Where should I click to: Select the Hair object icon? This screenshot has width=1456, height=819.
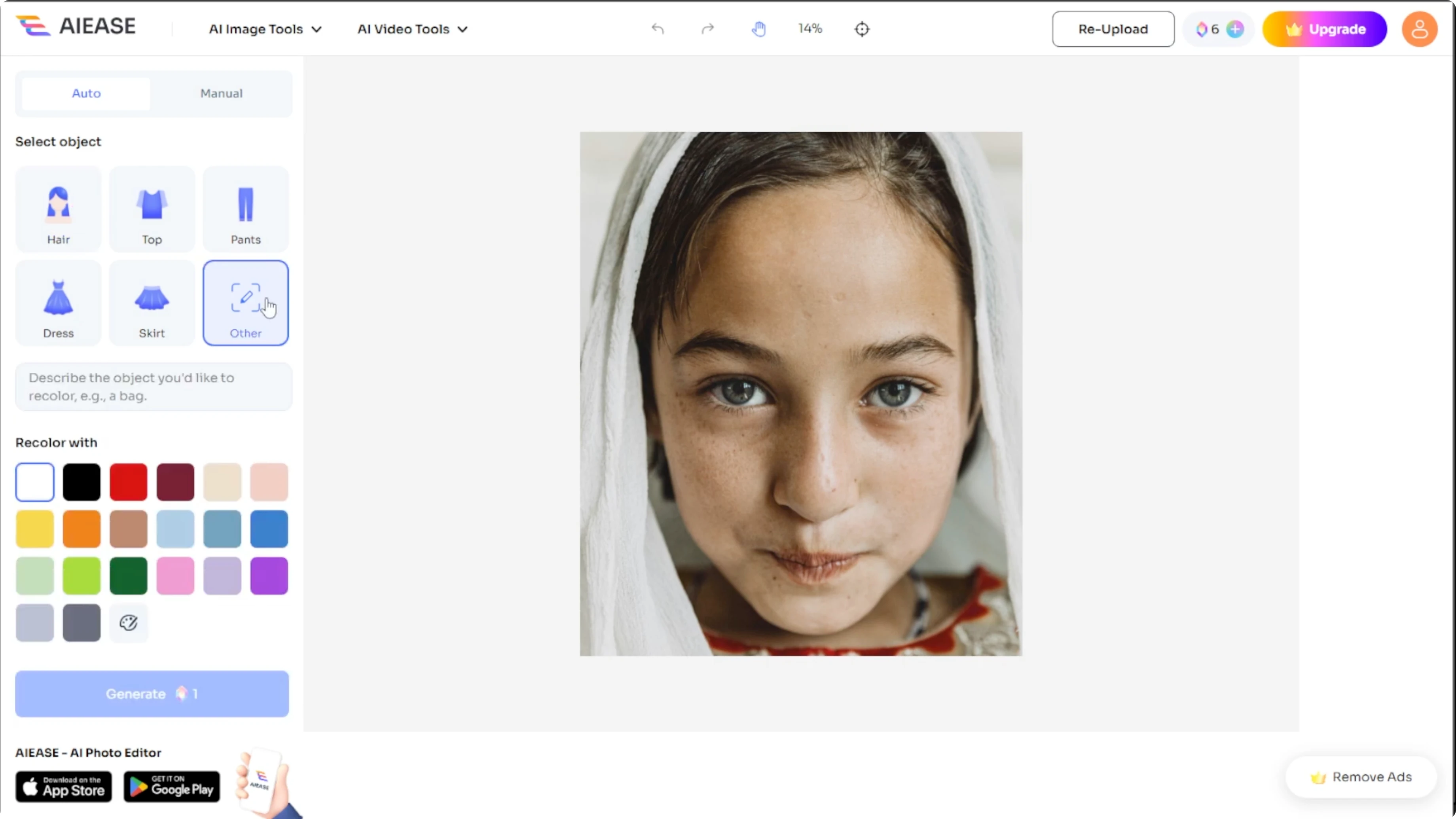58,209
